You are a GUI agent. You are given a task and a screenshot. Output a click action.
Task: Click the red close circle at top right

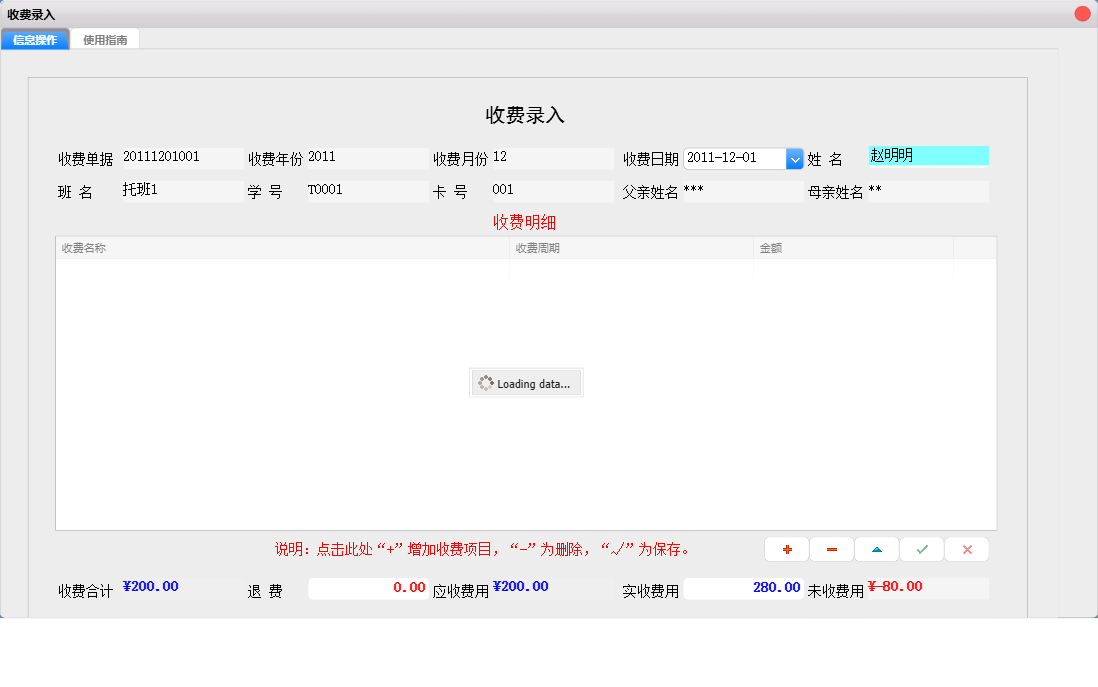tap(1081, 13)
